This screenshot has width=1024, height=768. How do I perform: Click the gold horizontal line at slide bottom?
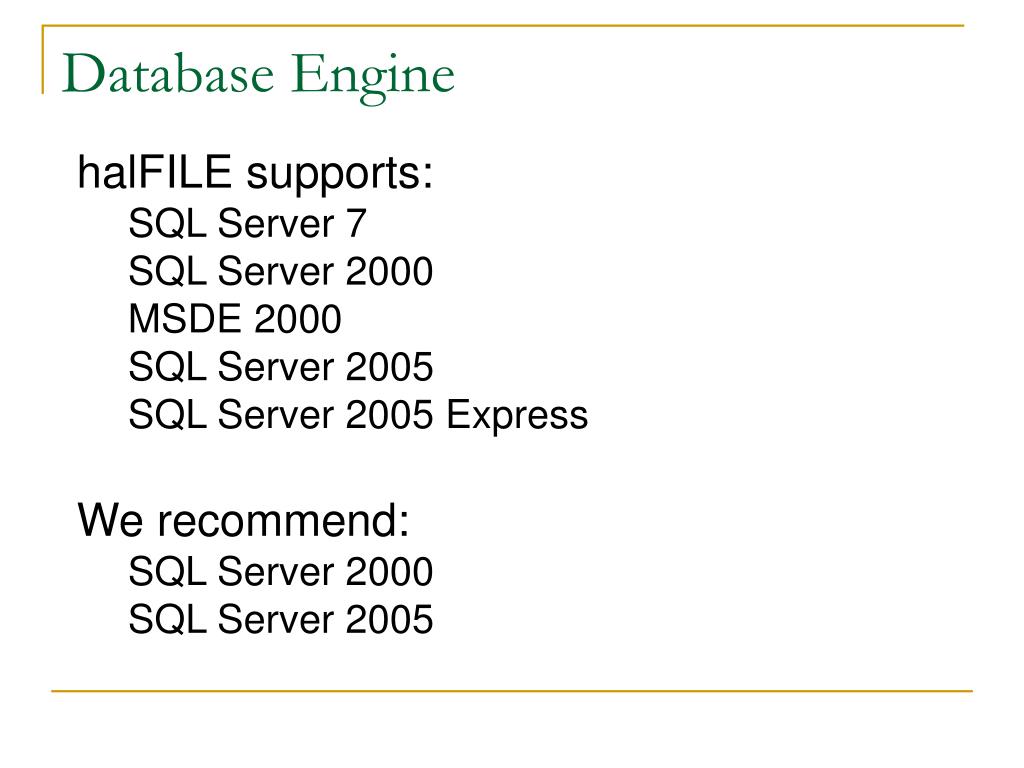point(512,690)
